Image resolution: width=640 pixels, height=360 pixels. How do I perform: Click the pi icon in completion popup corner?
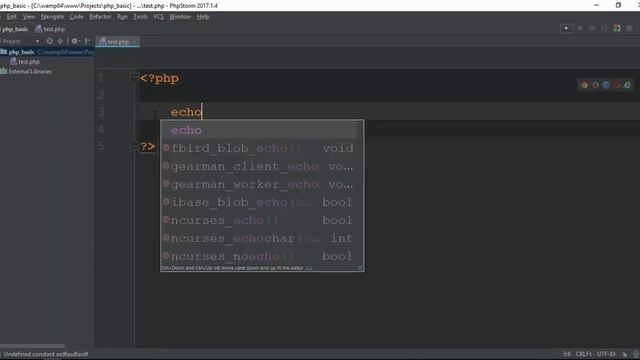360,268
